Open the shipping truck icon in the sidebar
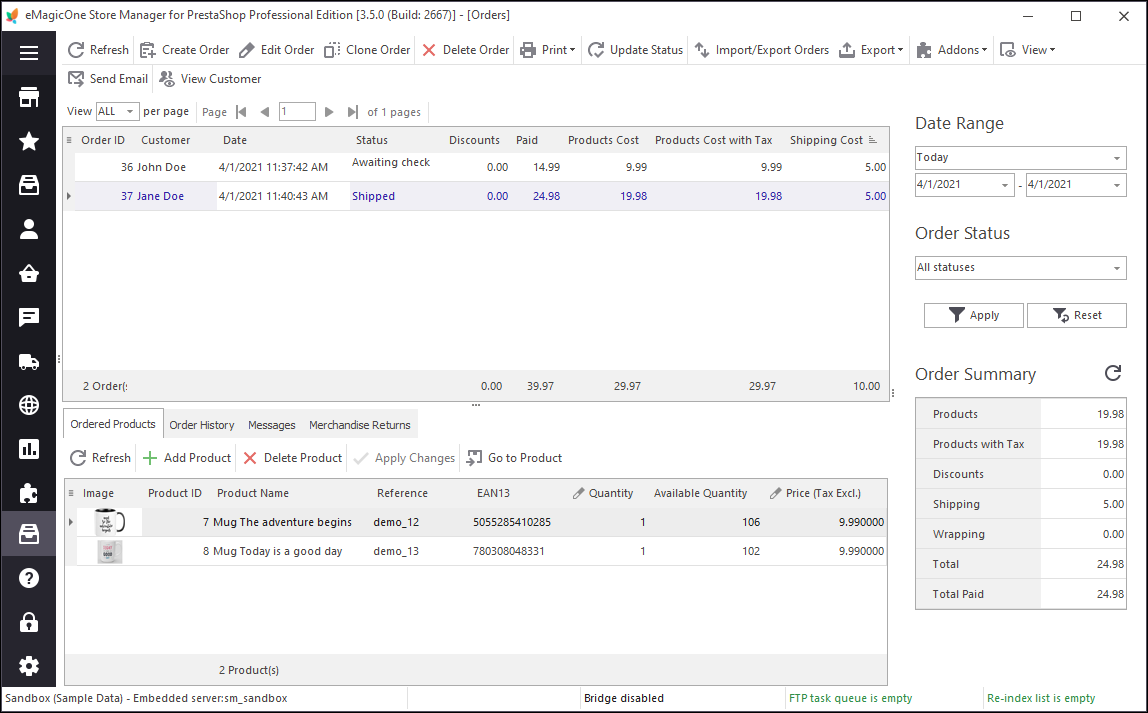This screenshot has width=1148, height=713. point(29,361)
